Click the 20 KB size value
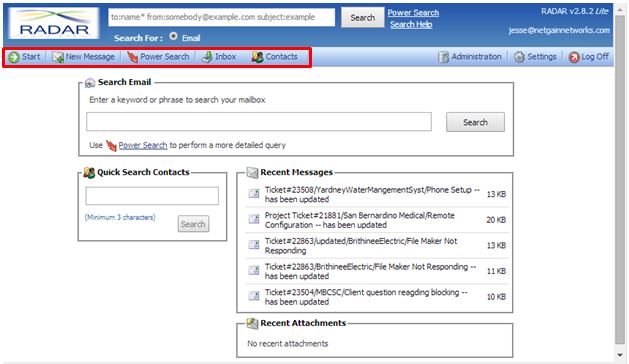The image size is (629, 364). click(x=496, y=220)
